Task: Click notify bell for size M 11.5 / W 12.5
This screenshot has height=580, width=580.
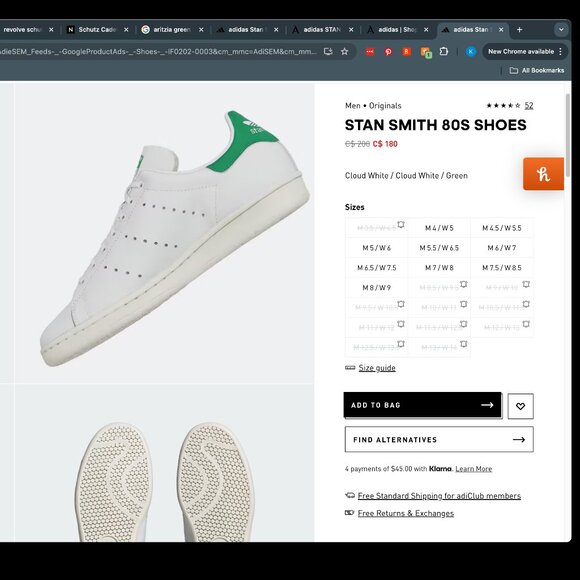Action: [463, 324]
